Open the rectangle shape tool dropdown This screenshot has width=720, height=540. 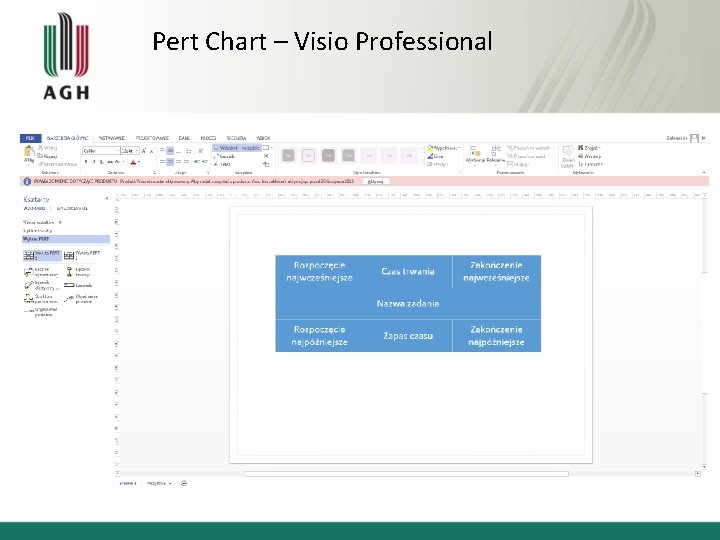tap(272, 148)
